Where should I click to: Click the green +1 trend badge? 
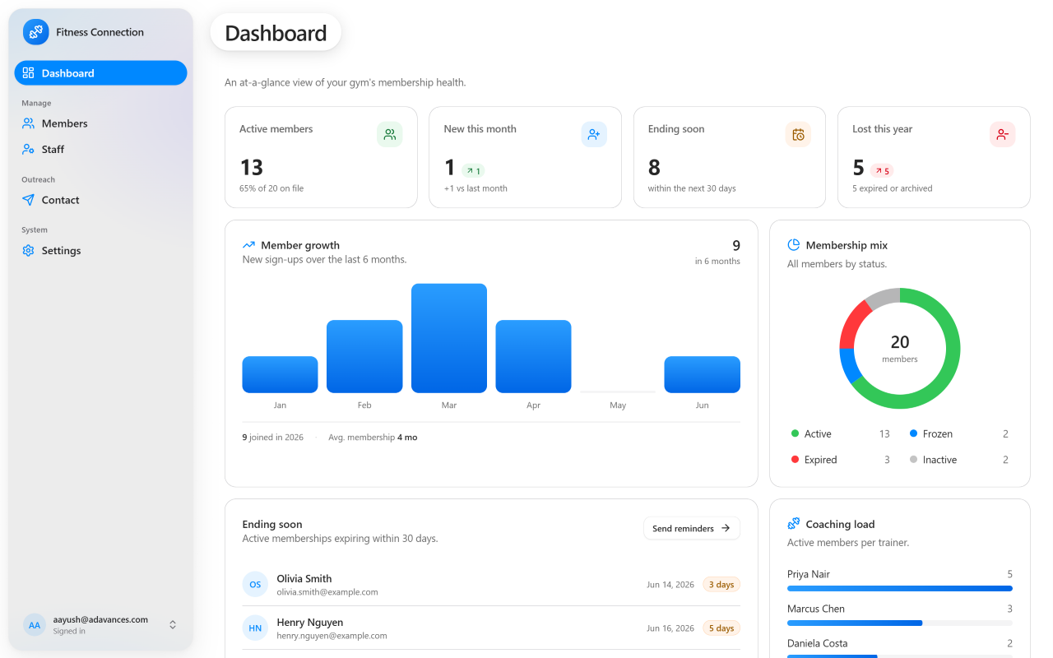[473, 171]
